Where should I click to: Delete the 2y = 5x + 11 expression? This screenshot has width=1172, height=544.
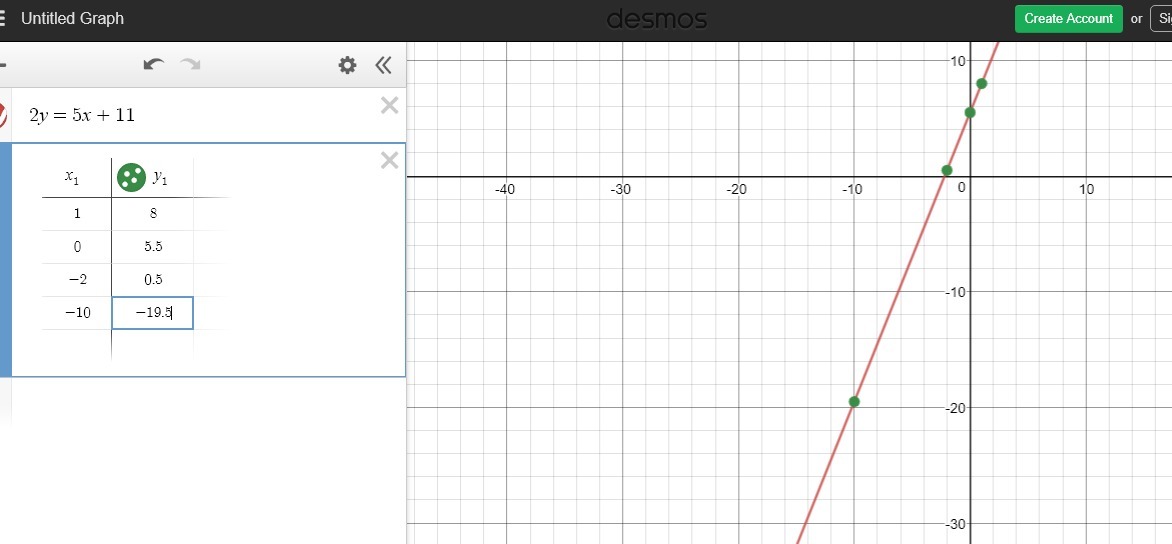[389, 105]
